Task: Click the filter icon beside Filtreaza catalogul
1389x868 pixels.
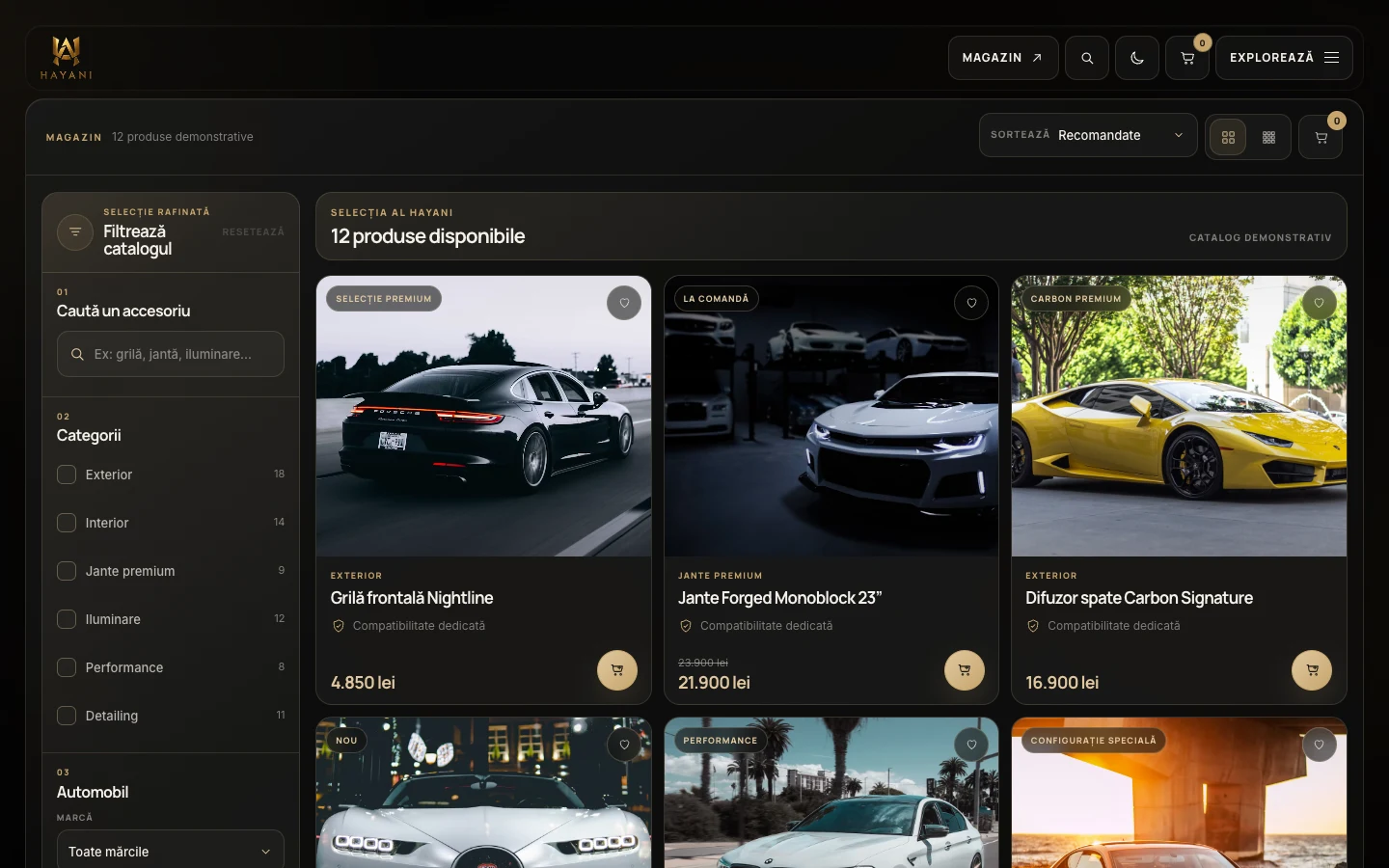Action: tap(75, 231)
